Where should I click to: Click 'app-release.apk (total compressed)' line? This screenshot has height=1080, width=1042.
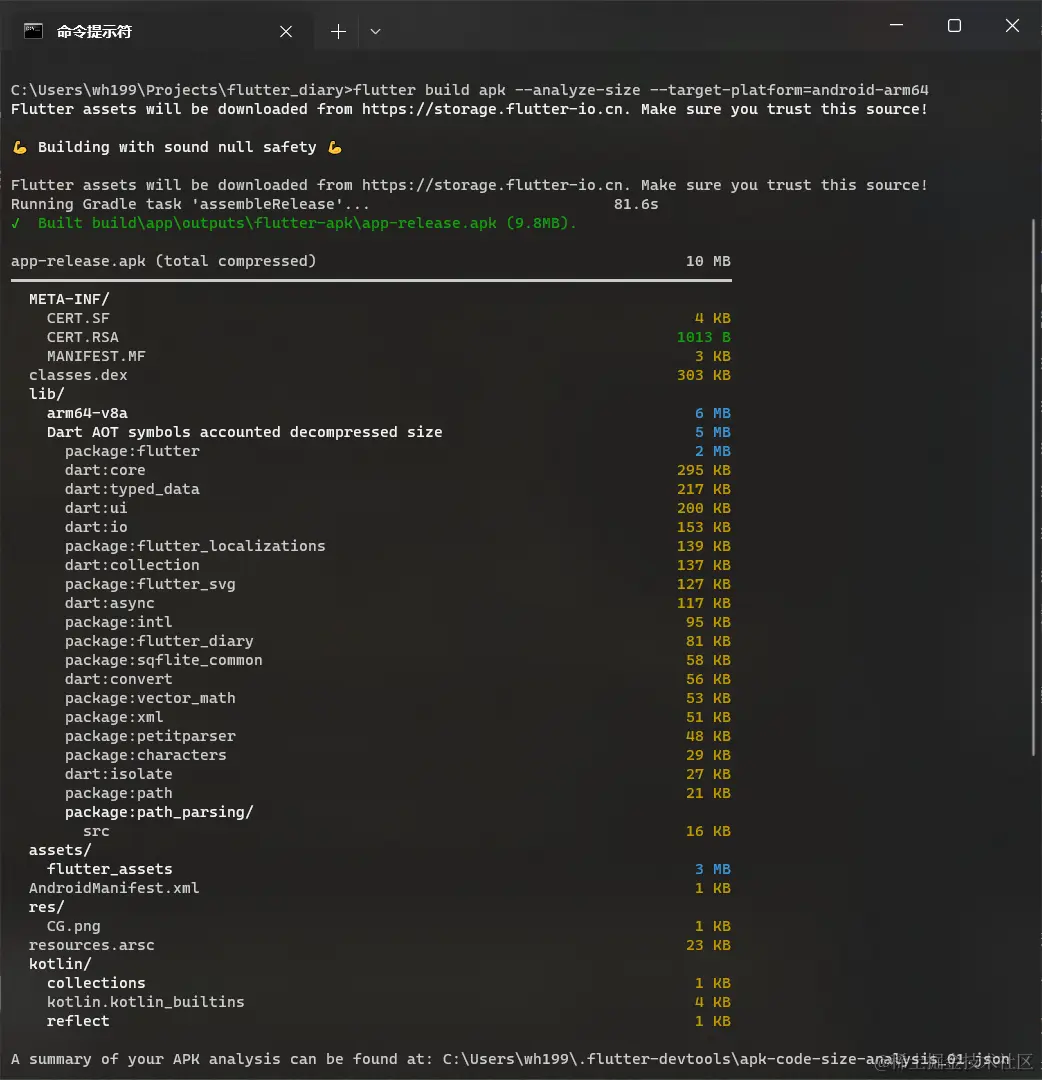pos(371,261)
